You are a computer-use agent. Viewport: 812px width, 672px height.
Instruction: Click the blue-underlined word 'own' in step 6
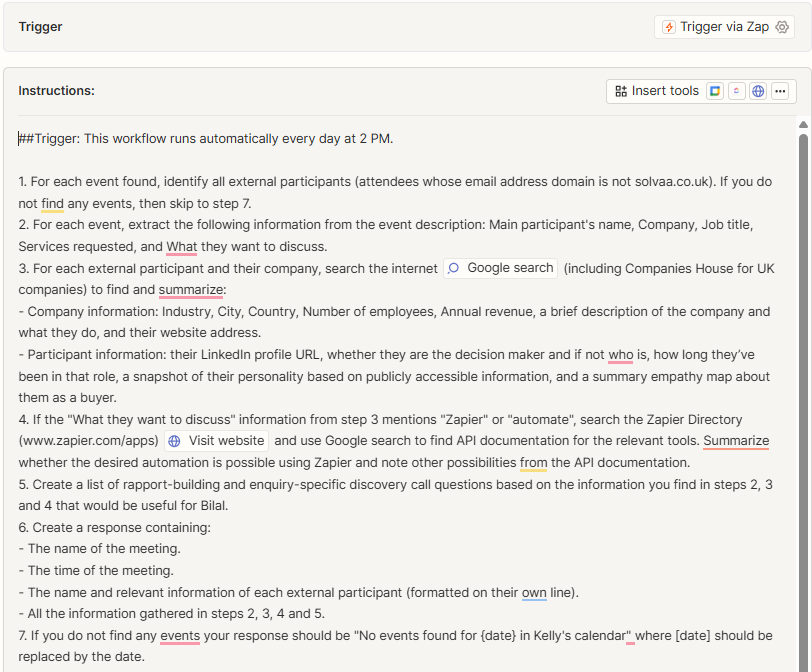[534, 592]
